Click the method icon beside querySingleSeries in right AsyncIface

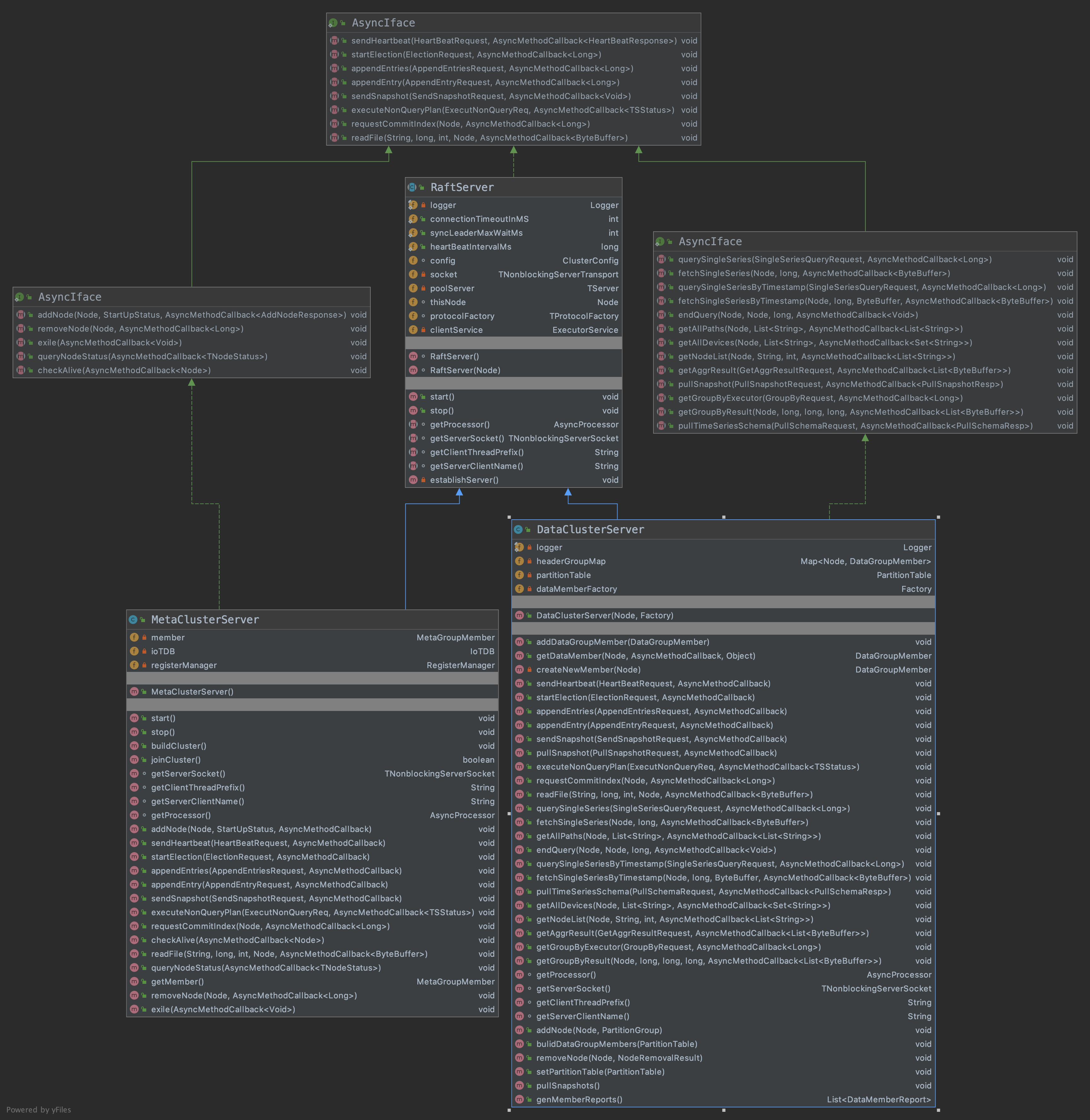point(661,259)
